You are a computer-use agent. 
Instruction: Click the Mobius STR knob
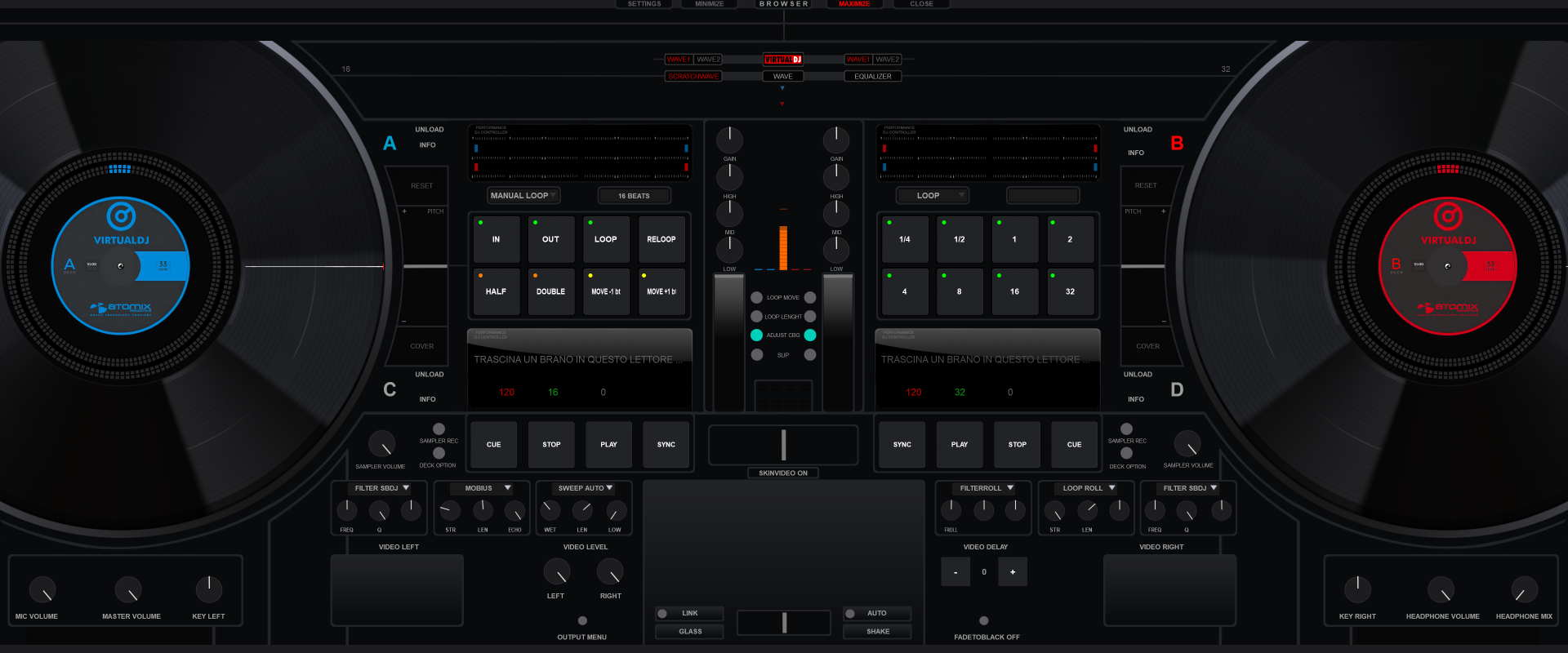(450, 511)
